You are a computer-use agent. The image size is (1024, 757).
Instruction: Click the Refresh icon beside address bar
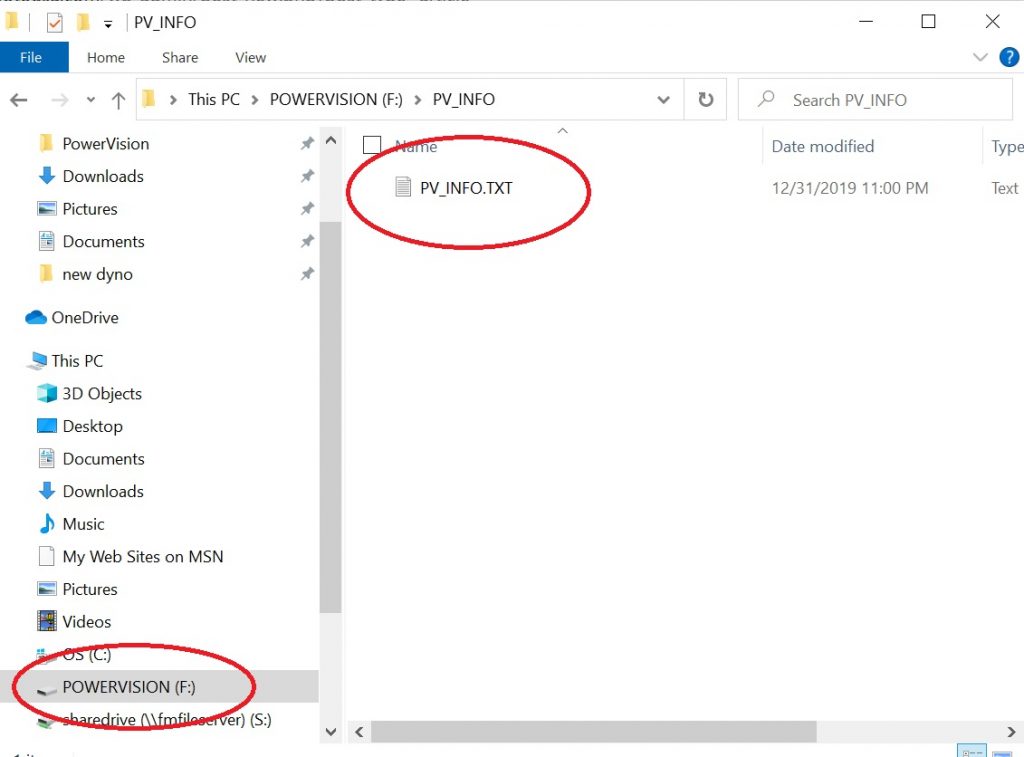click(705, 100)
